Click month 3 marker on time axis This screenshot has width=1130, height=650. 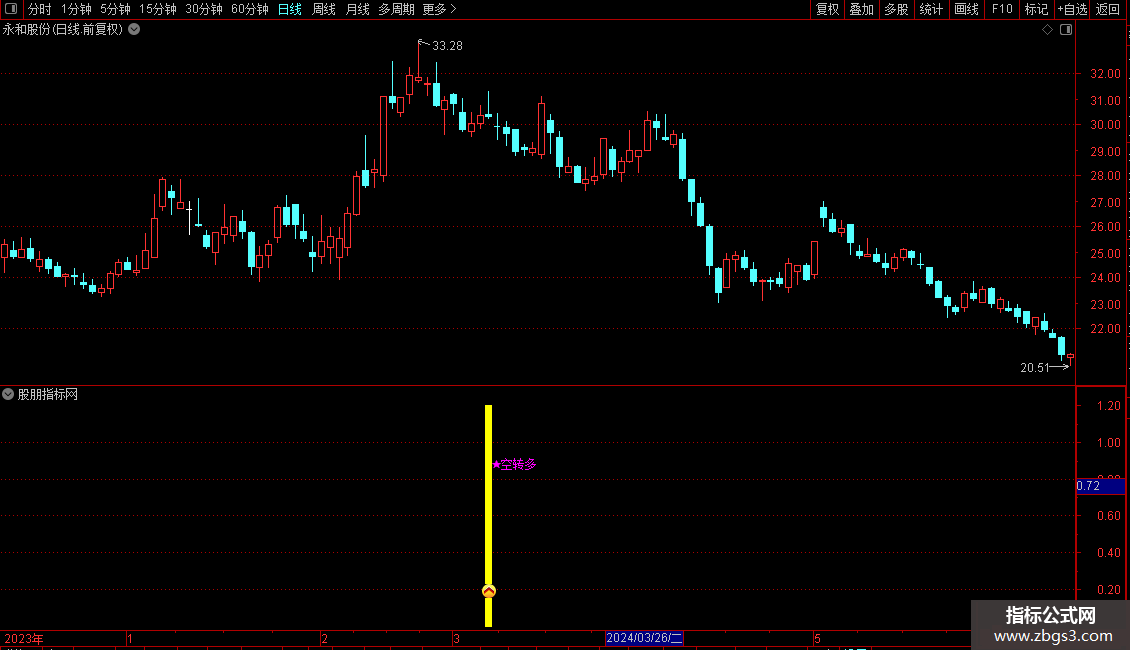[456, 638]
